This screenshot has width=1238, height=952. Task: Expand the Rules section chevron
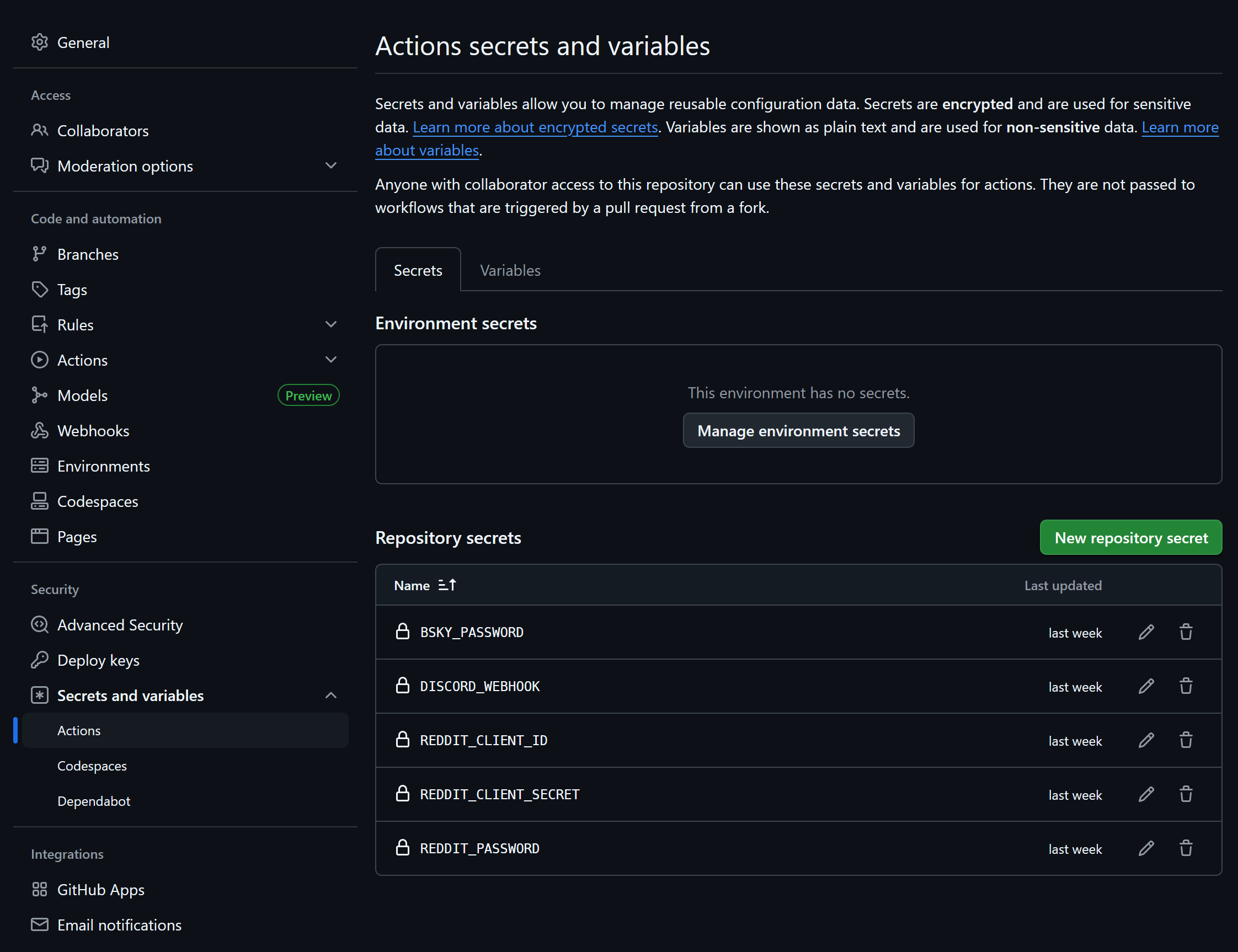pyautogui.click(x=331, y=325)
